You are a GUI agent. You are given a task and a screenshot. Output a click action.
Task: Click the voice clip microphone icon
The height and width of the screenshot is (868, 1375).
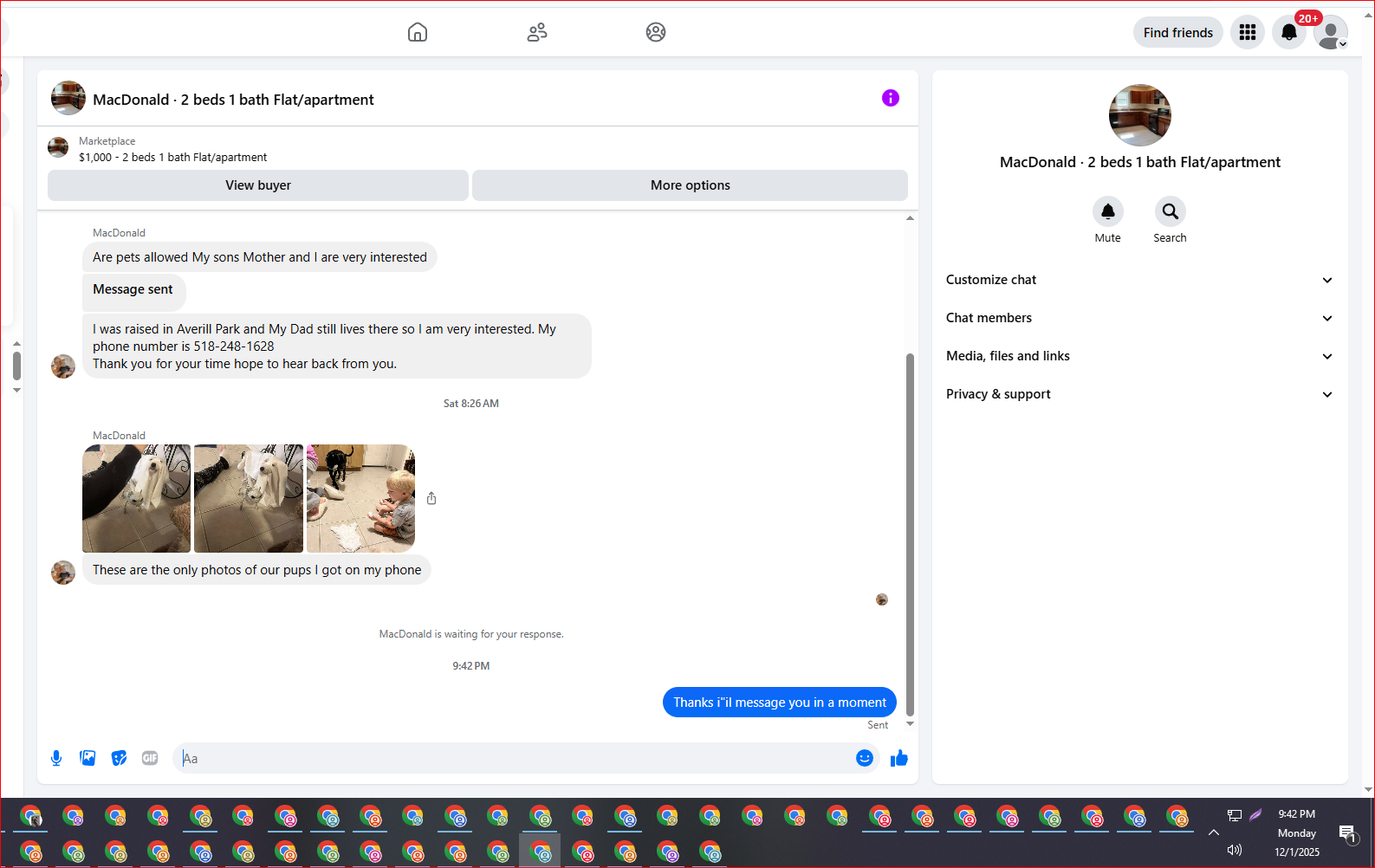pos(56,759)
